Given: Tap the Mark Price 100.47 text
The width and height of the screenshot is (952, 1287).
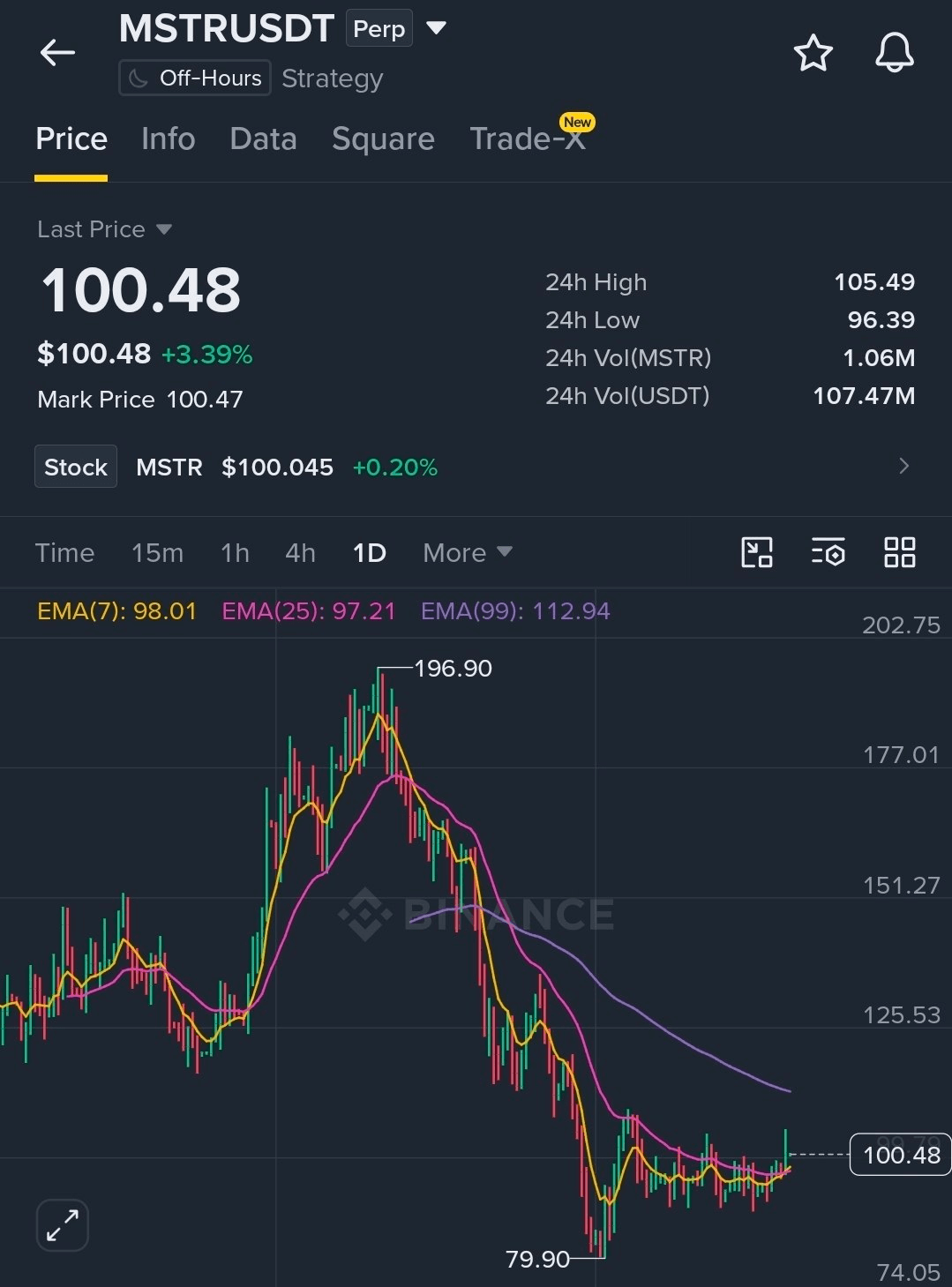Looking at the screenshot, I should click(x=139, y=400).
